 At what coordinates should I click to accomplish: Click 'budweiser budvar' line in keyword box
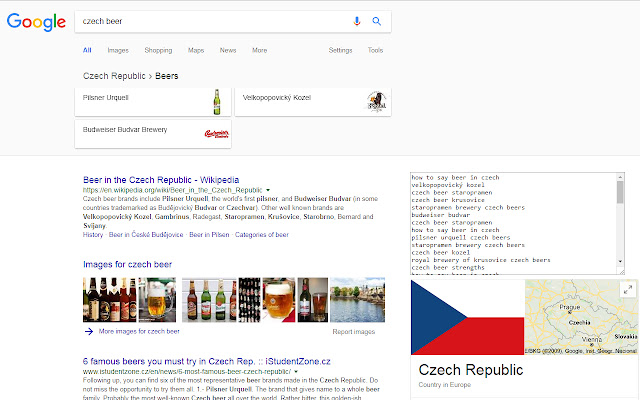tap(441, 215)
